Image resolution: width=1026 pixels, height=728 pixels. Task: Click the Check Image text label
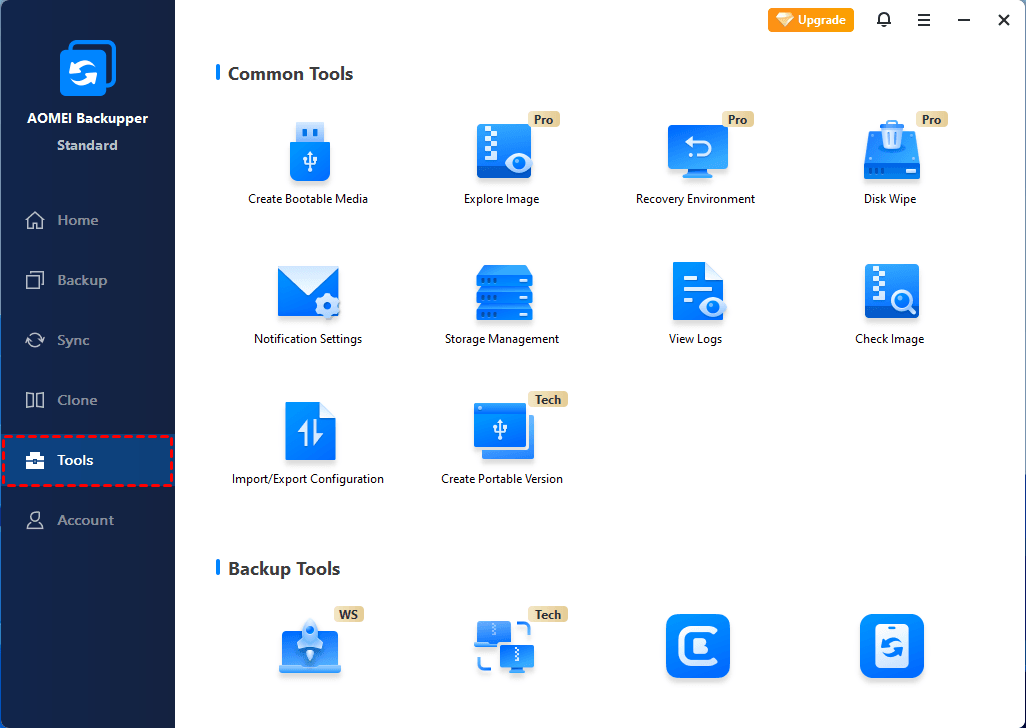pyautogui.click(x=889, y=339)
